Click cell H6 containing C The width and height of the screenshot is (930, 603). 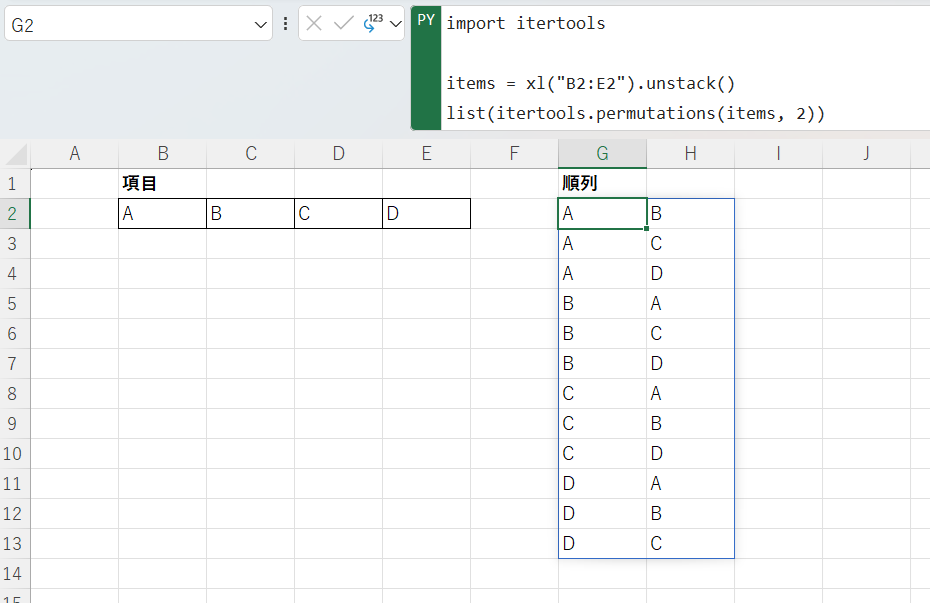(690, 334)
